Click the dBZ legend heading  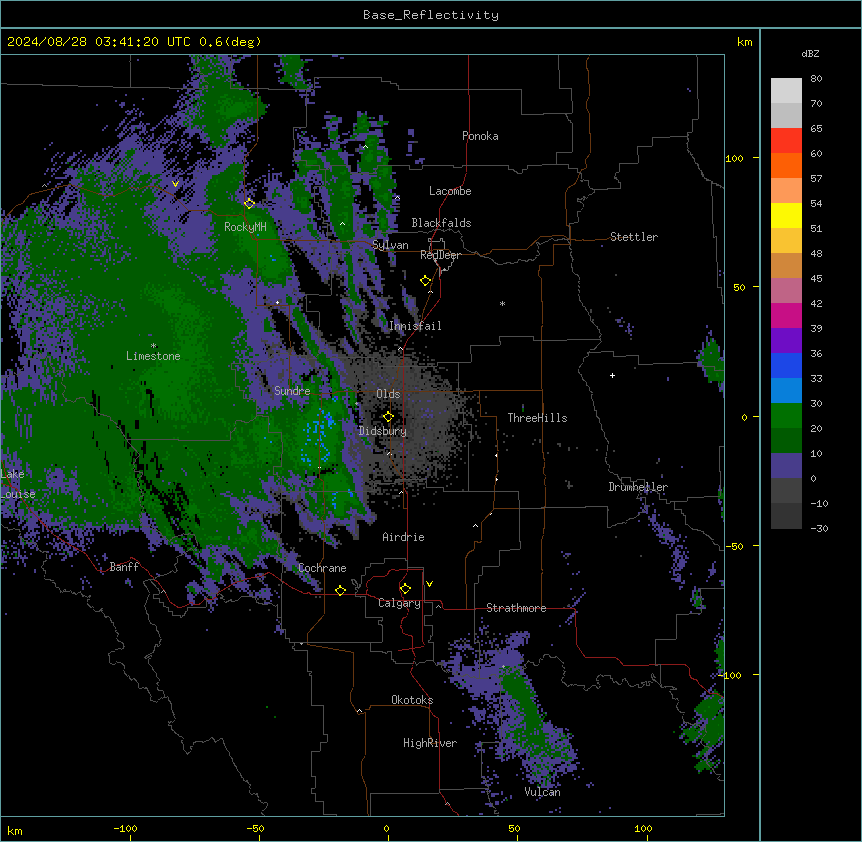(810, 54)
